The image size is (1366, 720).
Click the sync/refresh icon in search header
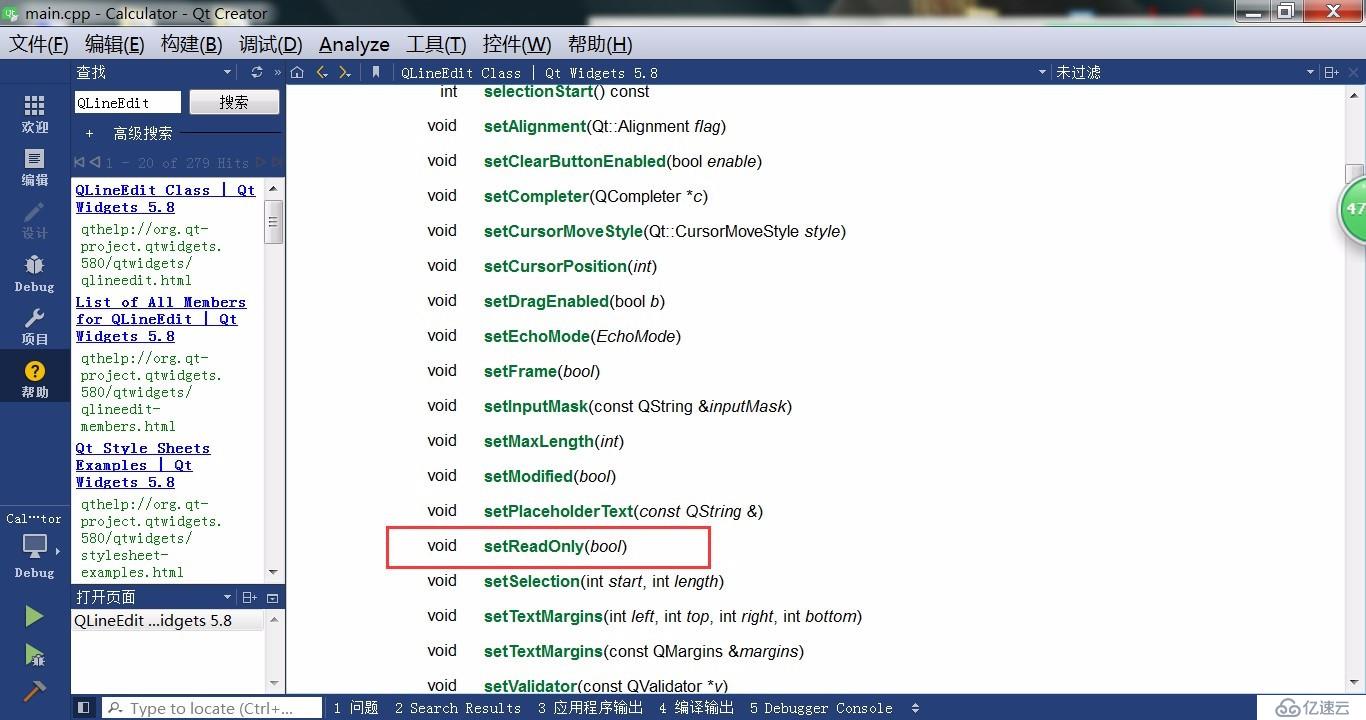[x=257, y=72]
